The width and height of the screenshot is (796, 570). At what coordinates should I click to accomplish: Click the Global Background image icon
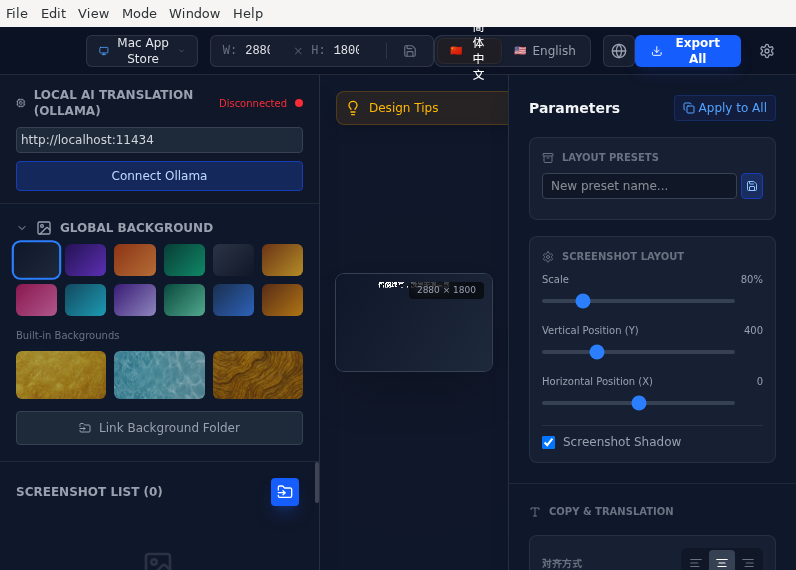click(x=44, y=228)
